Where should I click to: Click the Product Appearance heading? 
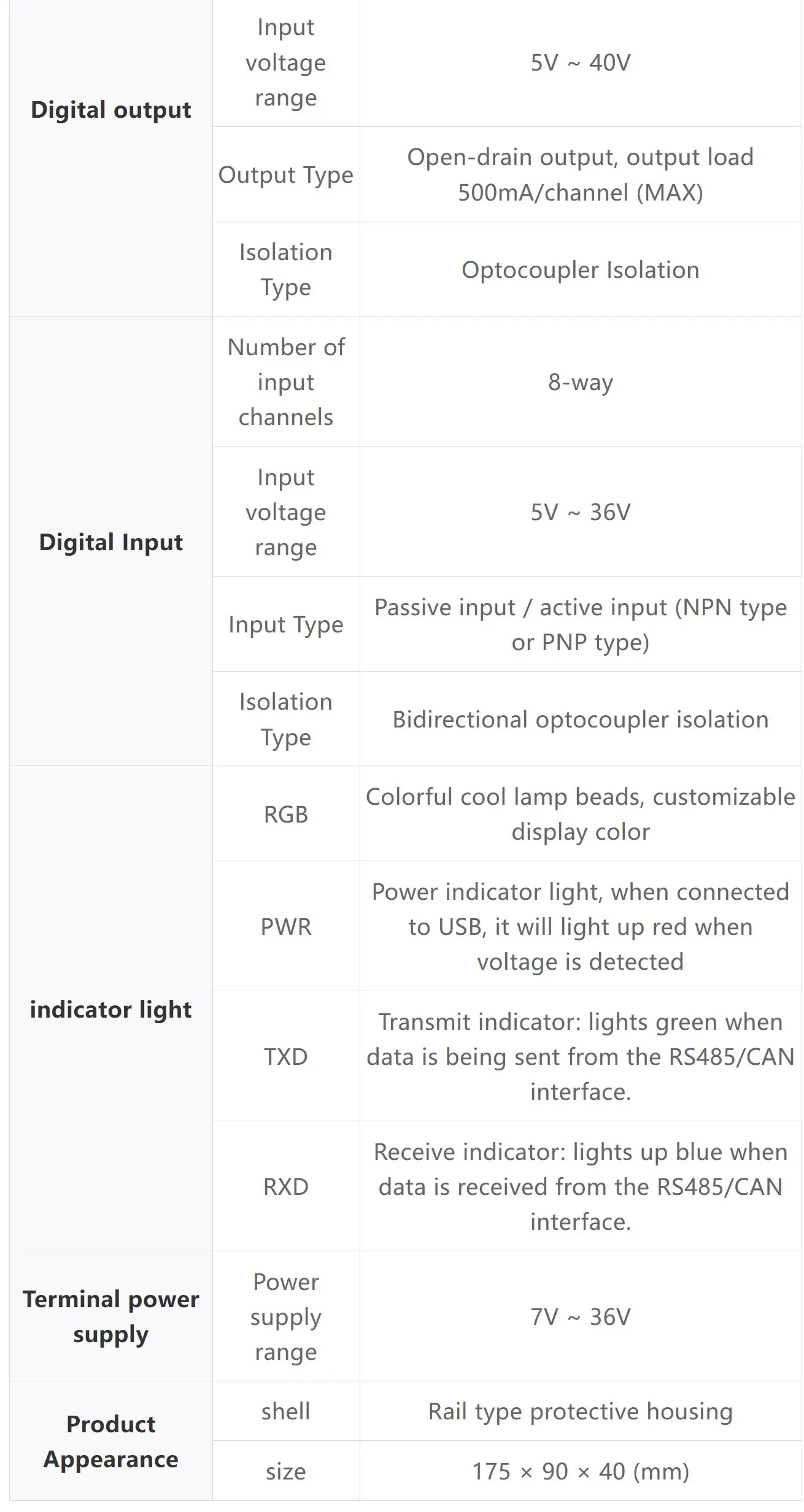click(110, 1441)
